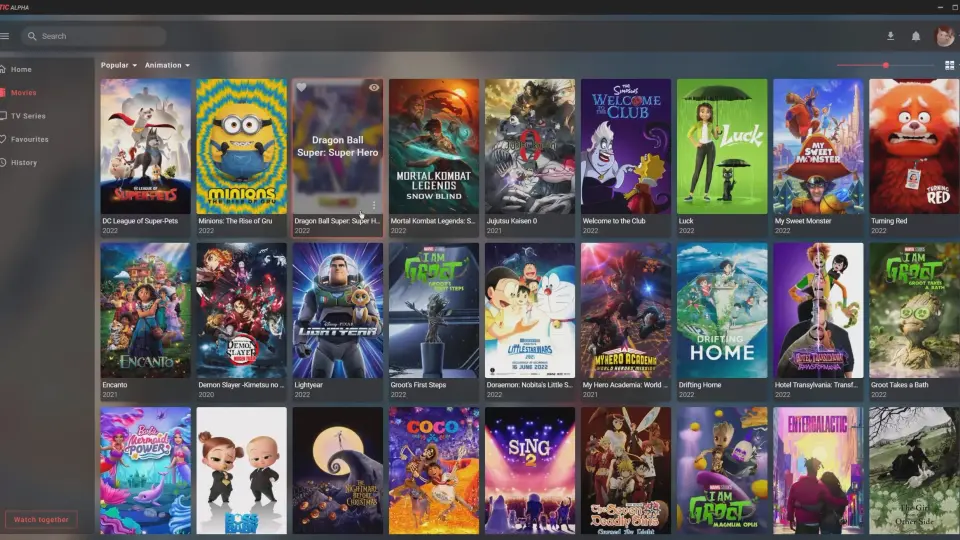The width and height of the screenshot is (960, 540).
Task: Open the downloads icon in header
Action: point(890,36)
